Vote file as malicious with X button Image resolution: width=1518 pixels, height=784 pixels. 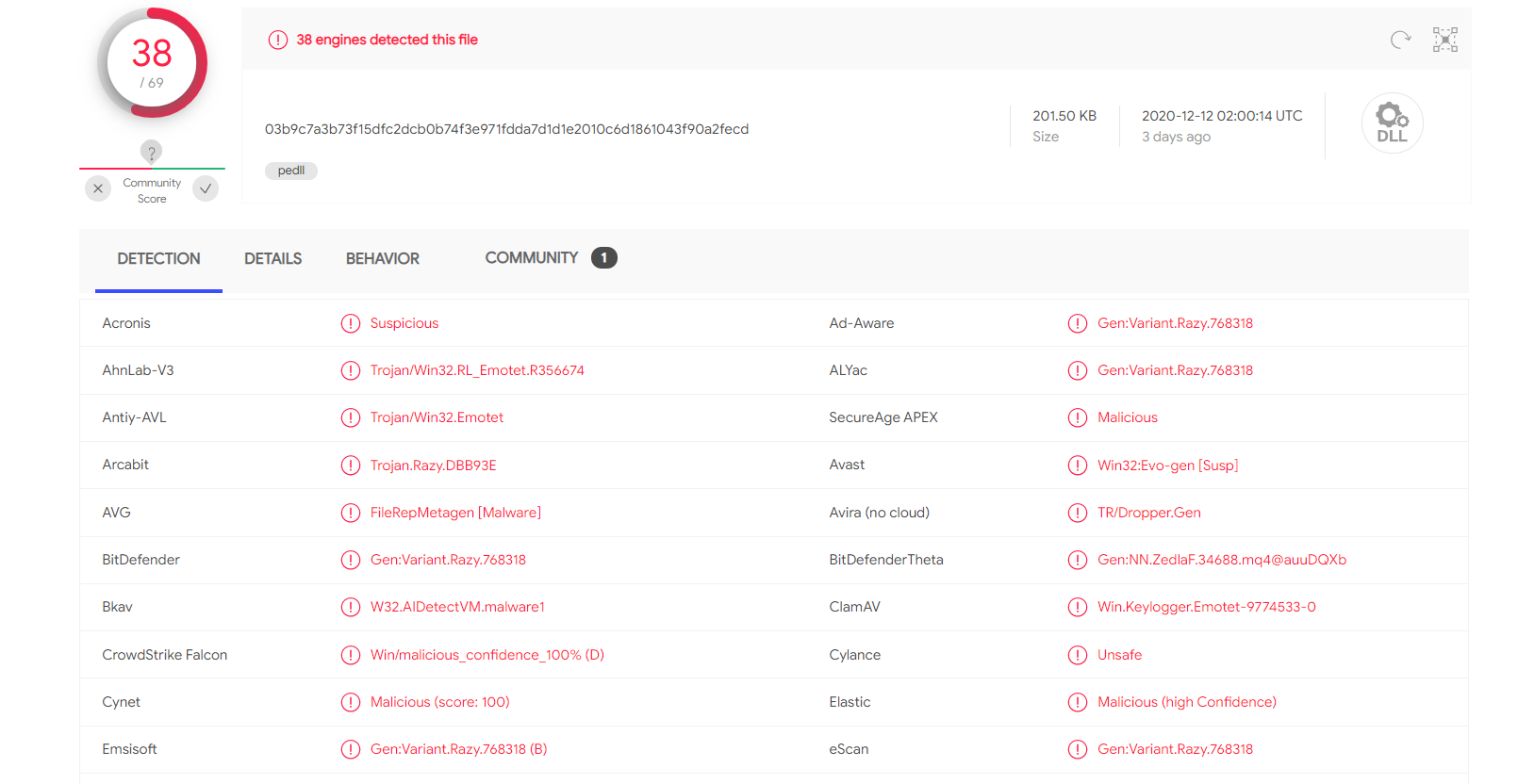98,188
